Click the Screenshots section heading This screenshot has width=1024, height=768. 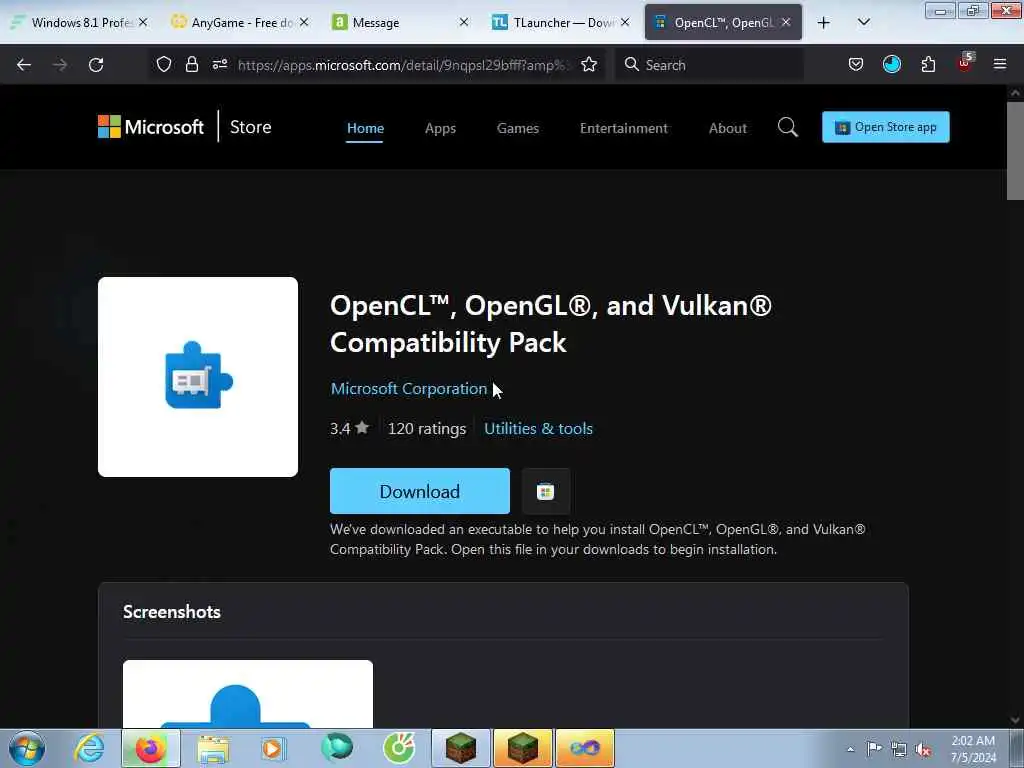point(172,612)
